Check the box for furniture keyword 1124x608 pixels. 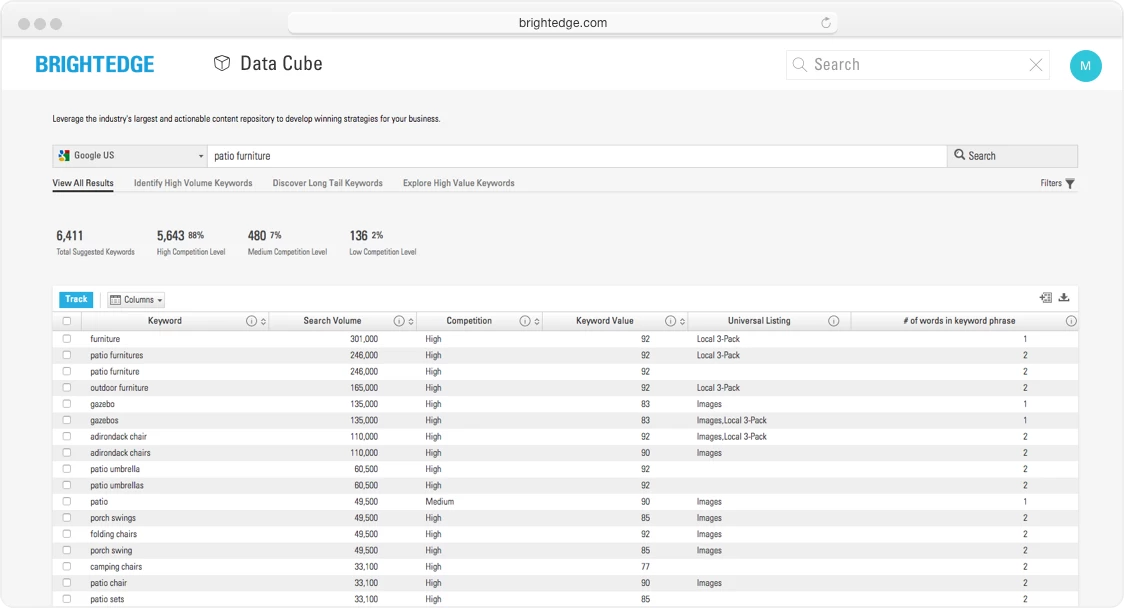pos(67,338)
